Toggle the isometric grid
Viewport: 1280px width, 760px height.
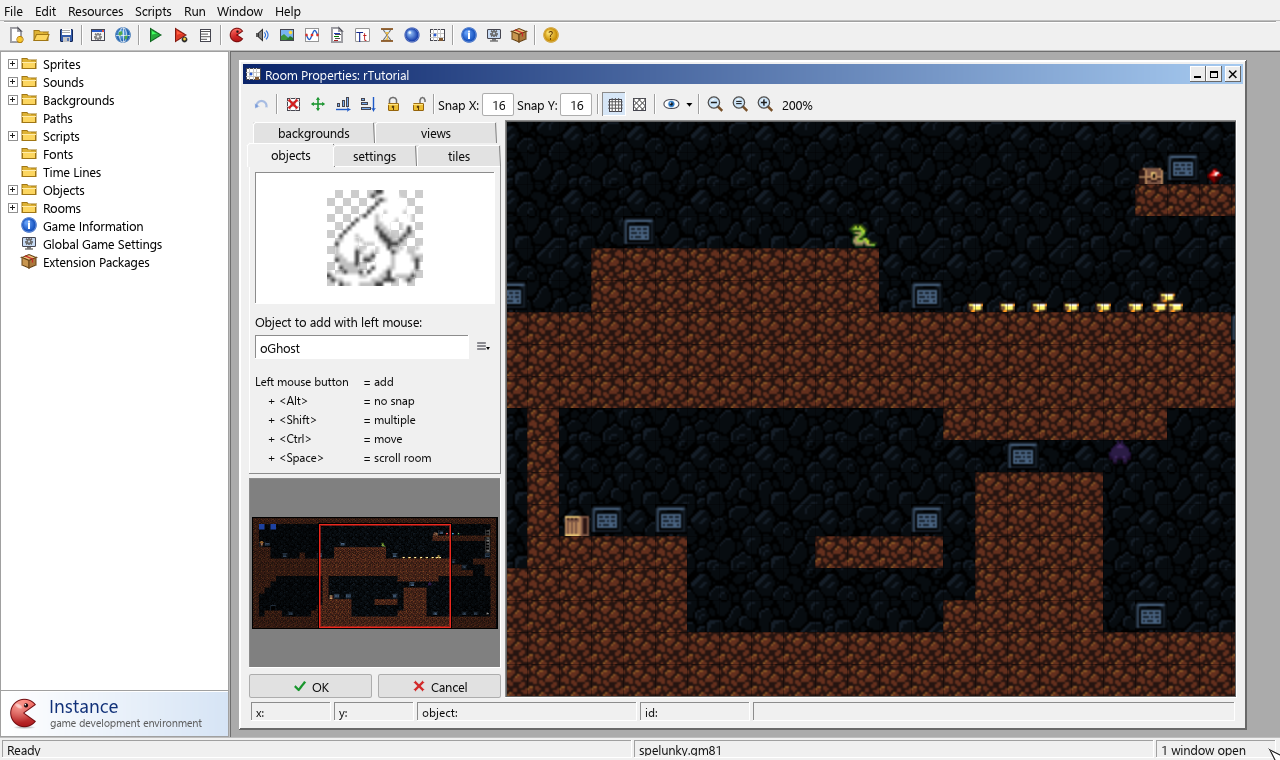coord(640,104)
